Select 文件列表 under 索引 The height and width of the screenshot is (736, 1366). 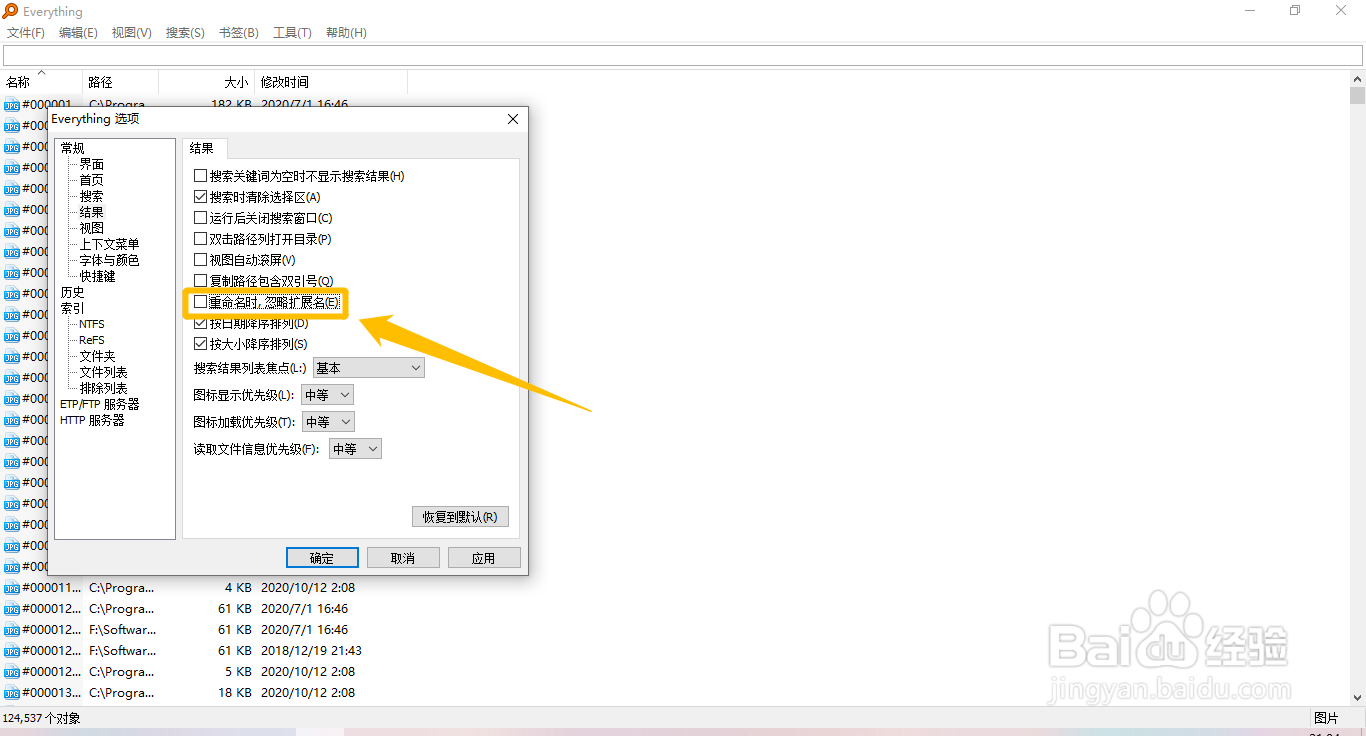[x=104, y=372]
